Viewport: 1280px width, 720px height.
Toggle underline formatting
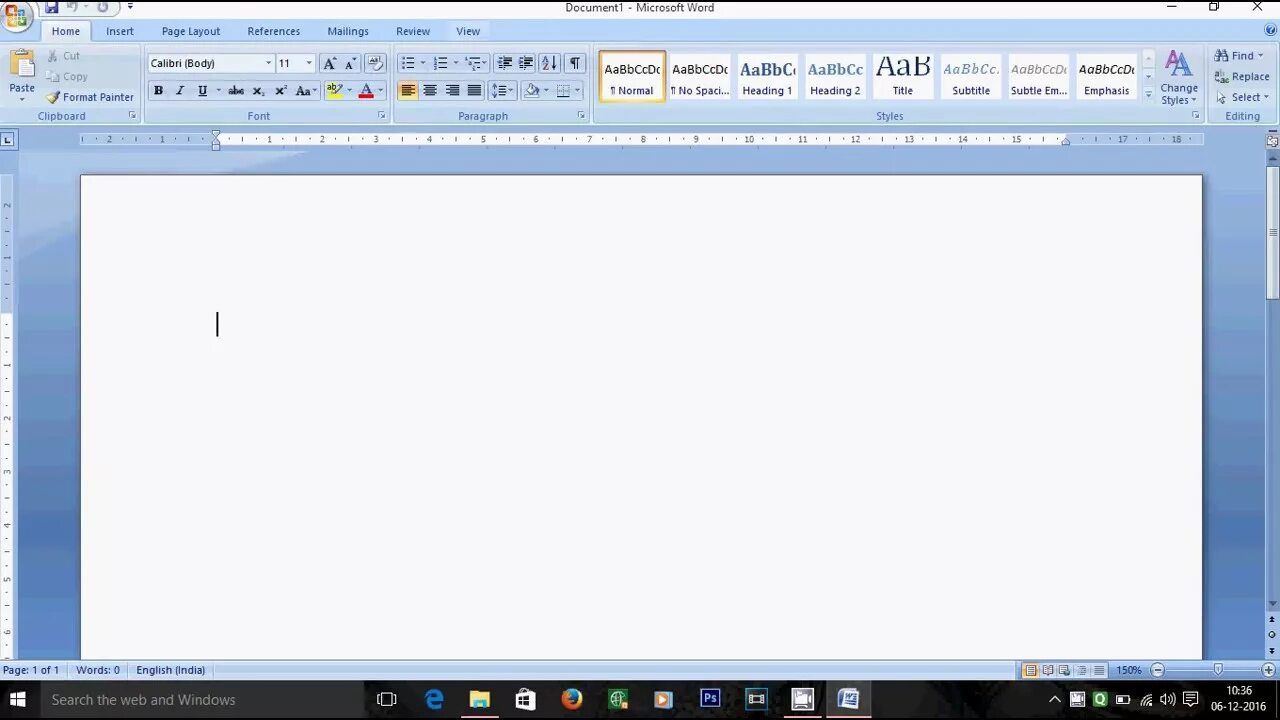click(x=202, y=91)
